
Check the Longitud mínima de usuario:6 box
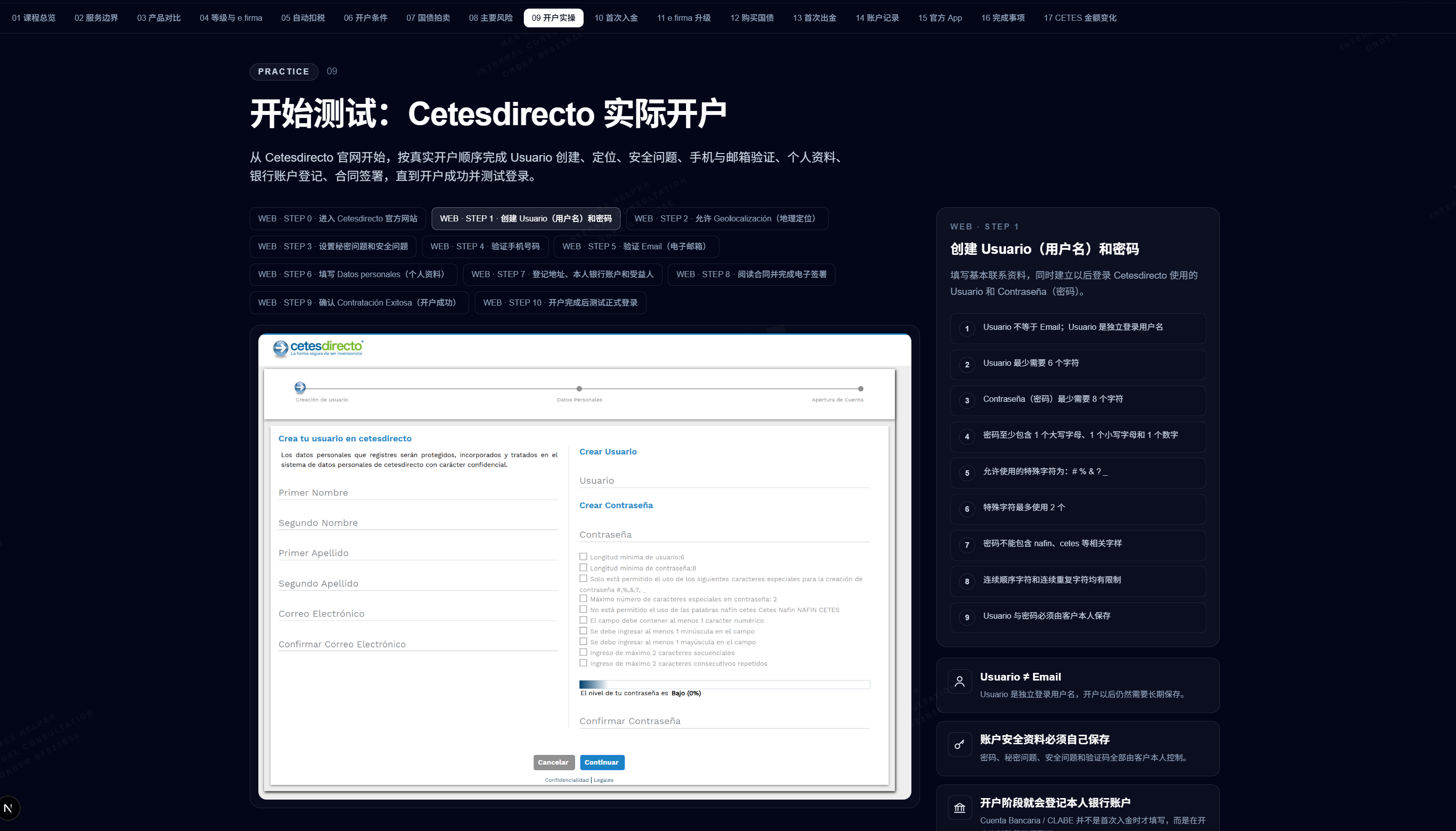583,556
